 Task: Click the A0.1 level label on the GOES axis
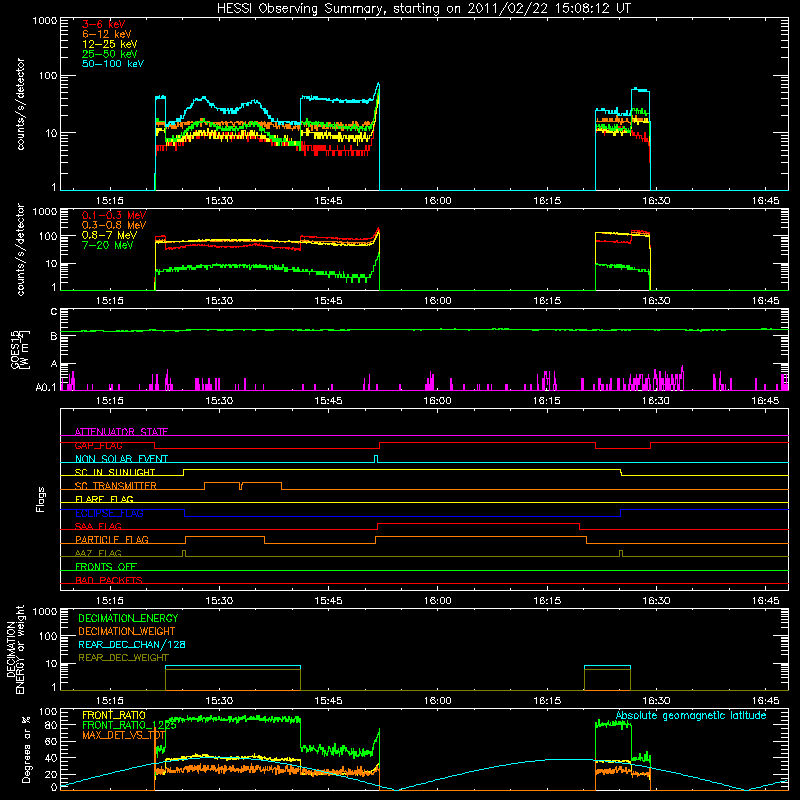click(x=46, y=387)
